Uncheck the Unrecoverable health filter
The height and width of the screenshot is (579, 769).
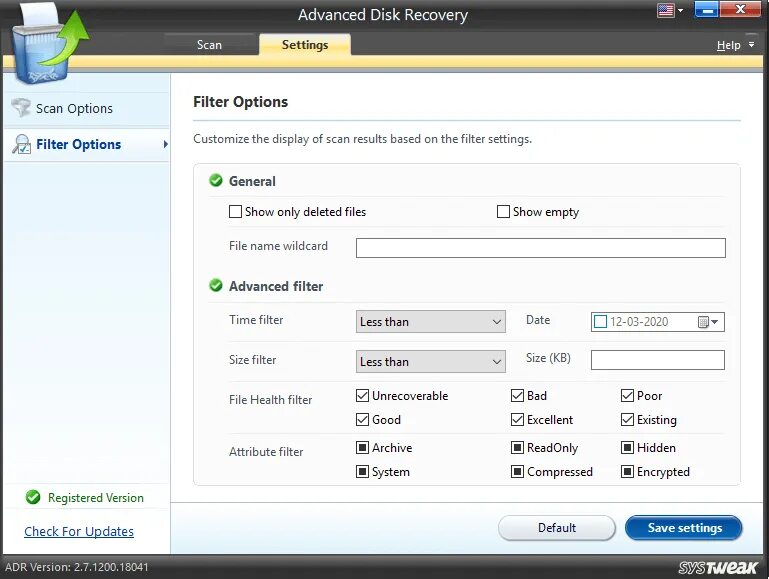pyautogui.click(x=362, y=396)
